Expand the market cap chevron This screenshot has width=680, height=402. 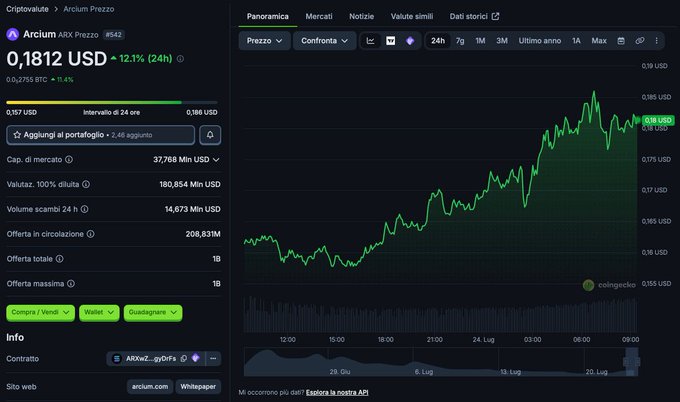216,160
